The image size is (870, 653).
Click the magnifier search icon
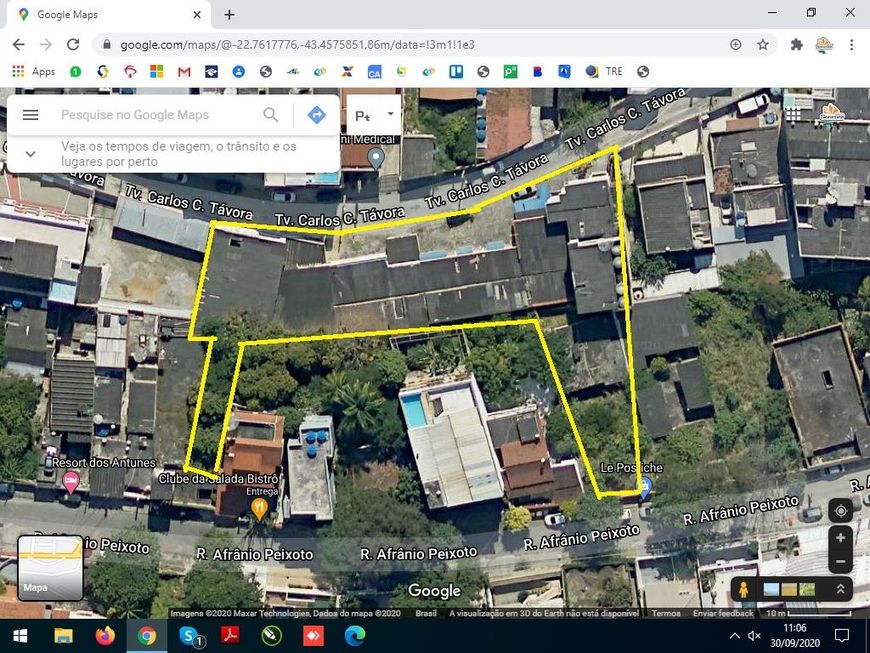click(271, 115)
